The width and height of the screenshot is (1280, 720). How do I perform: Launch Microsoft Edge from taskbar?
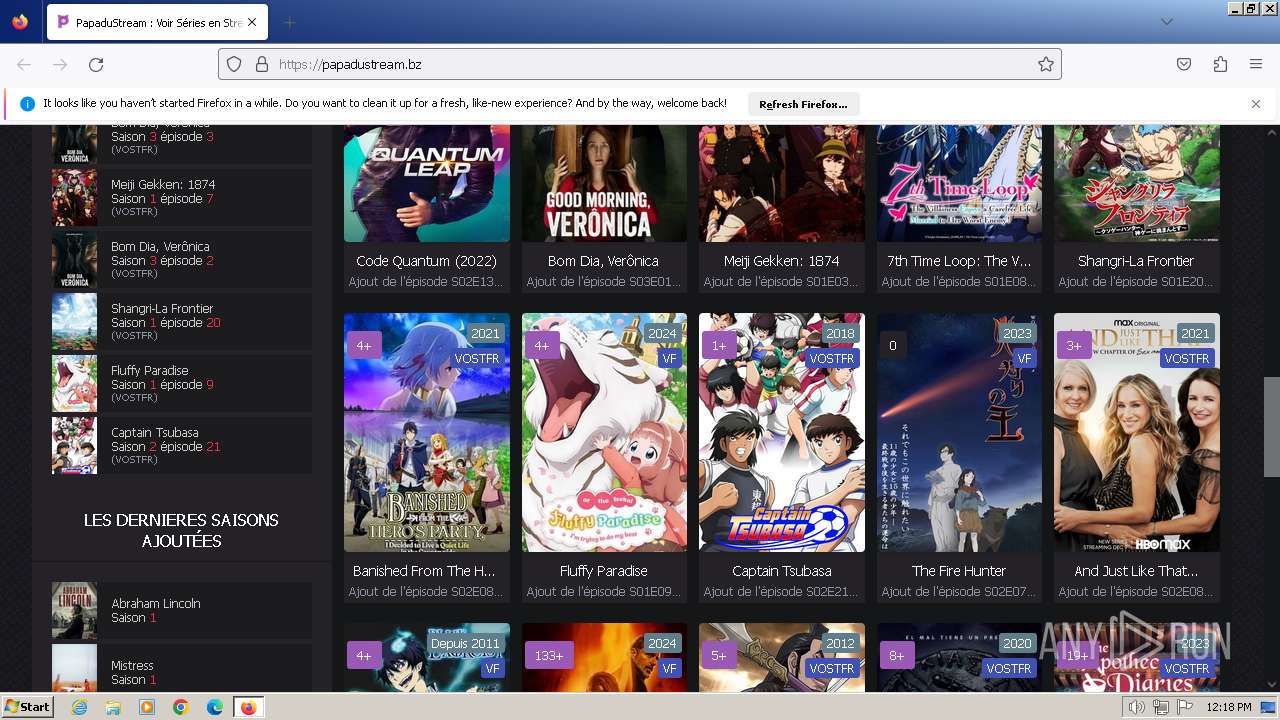[215, 707]
